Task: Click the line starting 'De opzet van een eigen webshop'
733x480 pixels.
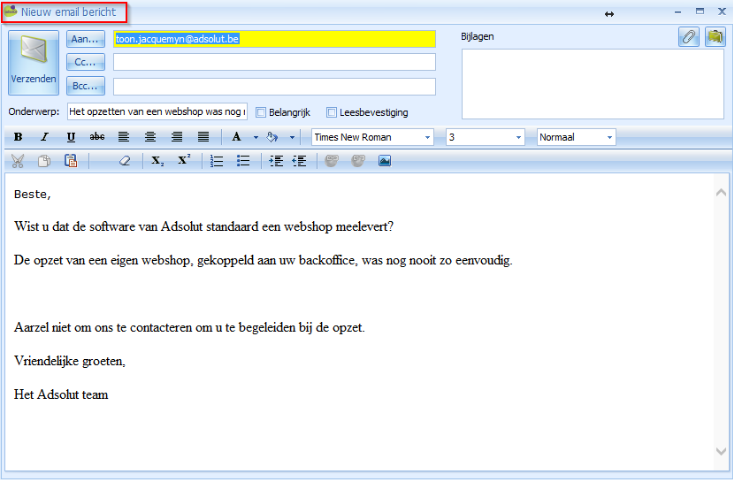Action: pyautogui.click(x=263, y=260)
